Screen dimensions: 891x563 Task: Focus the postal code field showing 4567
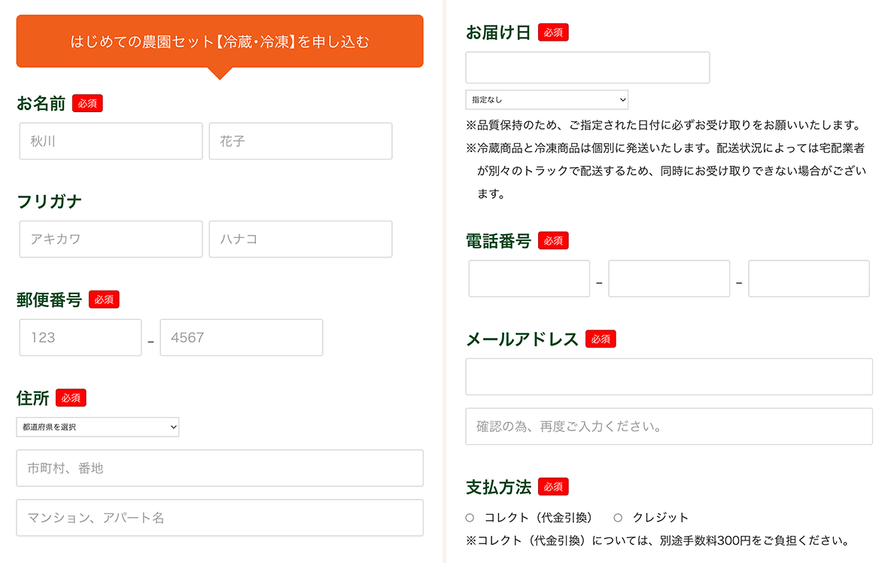pos(241,337)
